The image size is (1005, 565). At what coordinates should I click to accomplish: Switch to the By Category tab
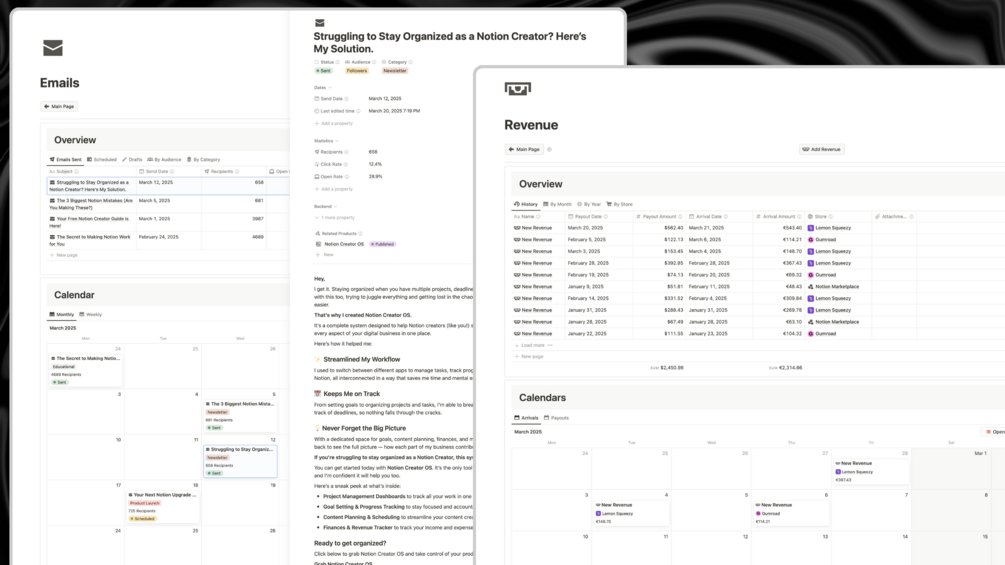click(203, 160)
